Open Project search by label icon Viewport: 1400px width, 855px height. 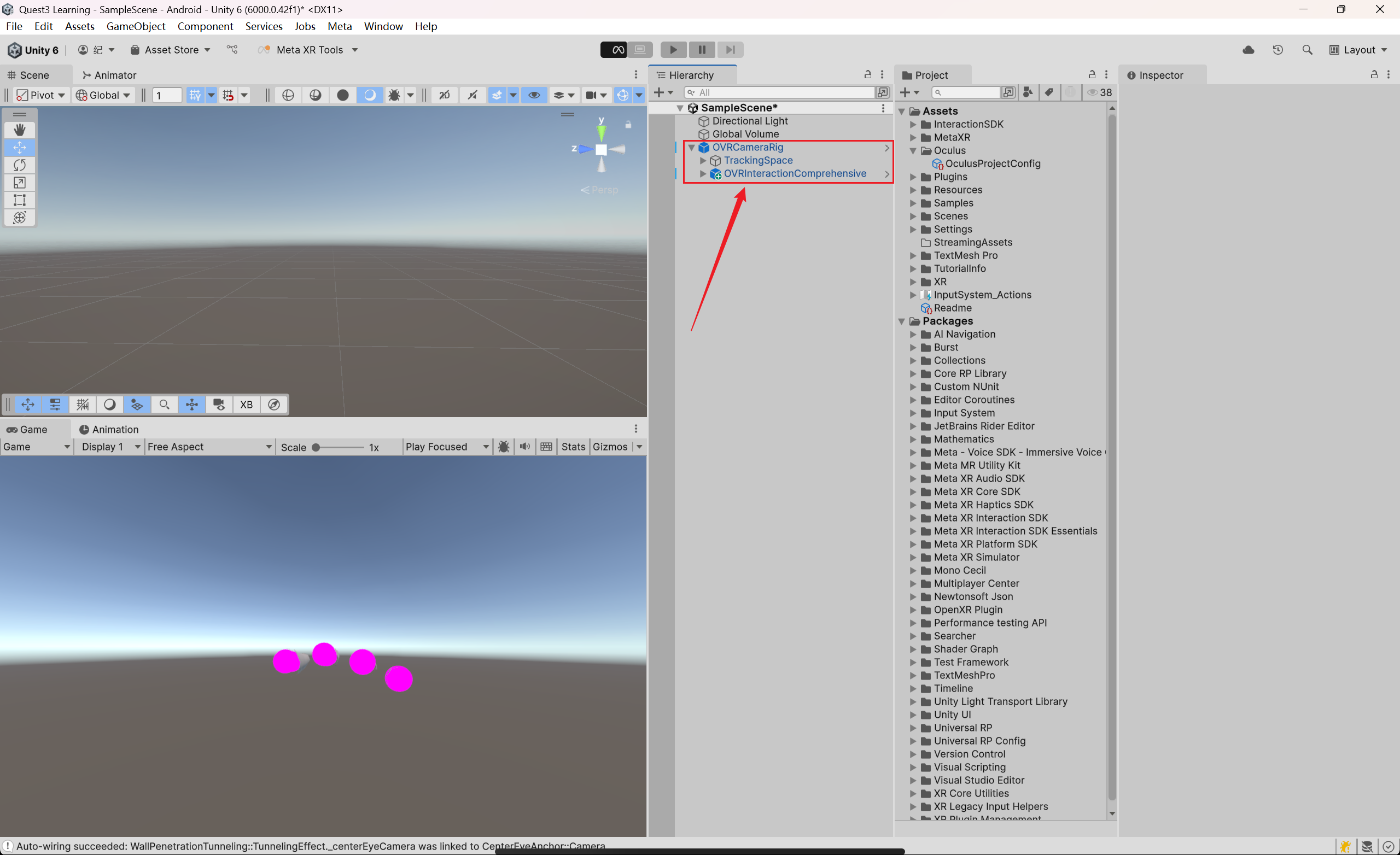click(x=1049, y=92)
